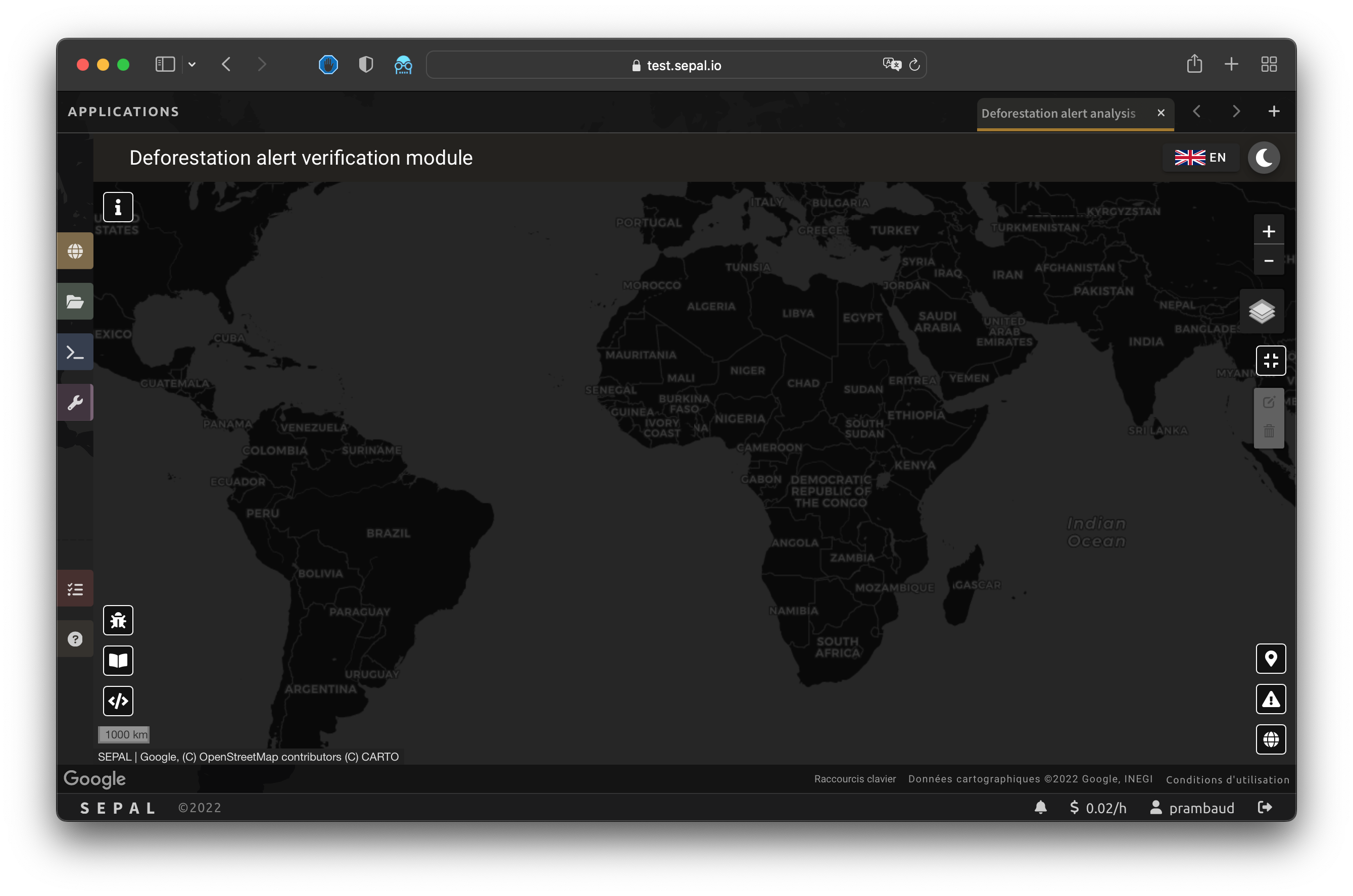
Task: Open the Terminal section in SEPAL sidebar
Action: pyautogui.click(x=75, y=352)
